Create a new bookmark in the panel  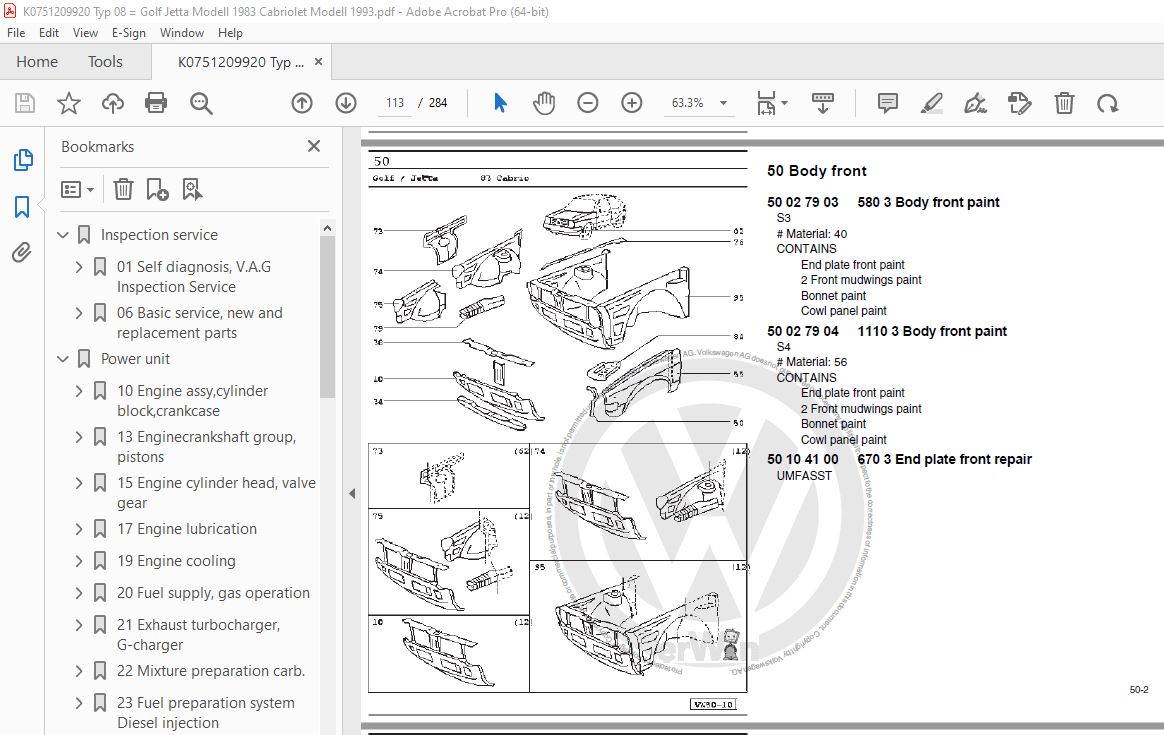point(156,189)
